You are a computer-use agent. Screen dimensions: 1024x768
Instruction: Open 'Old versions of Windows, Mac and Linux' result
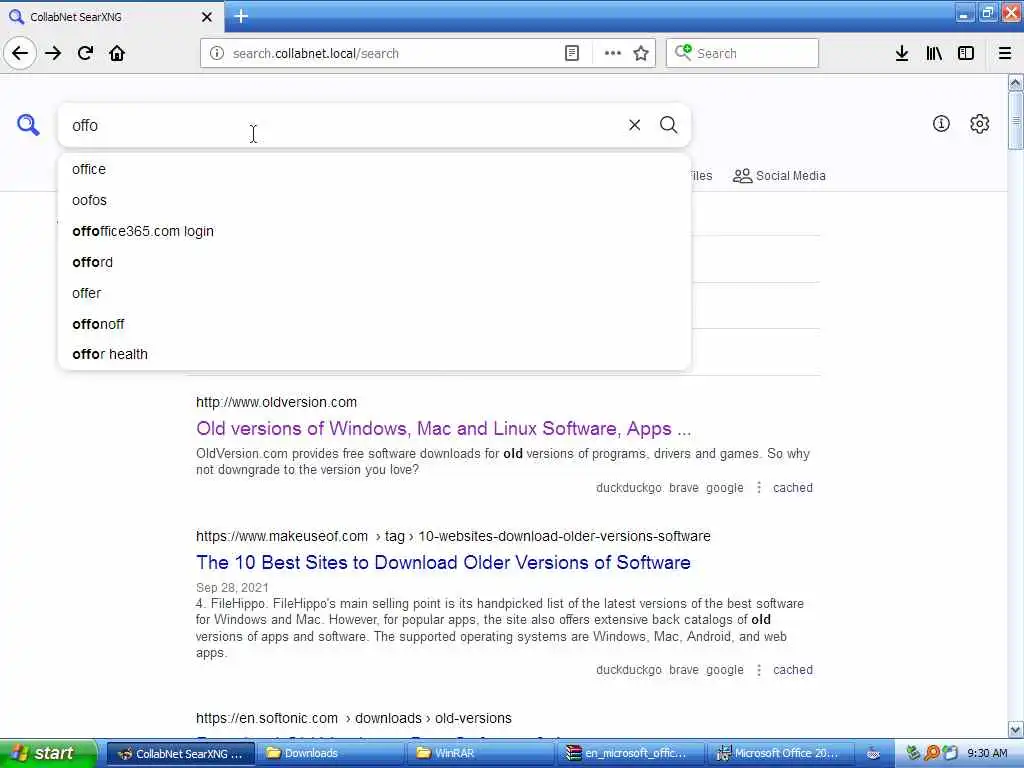pyautogui.click(x=443, y=428)
